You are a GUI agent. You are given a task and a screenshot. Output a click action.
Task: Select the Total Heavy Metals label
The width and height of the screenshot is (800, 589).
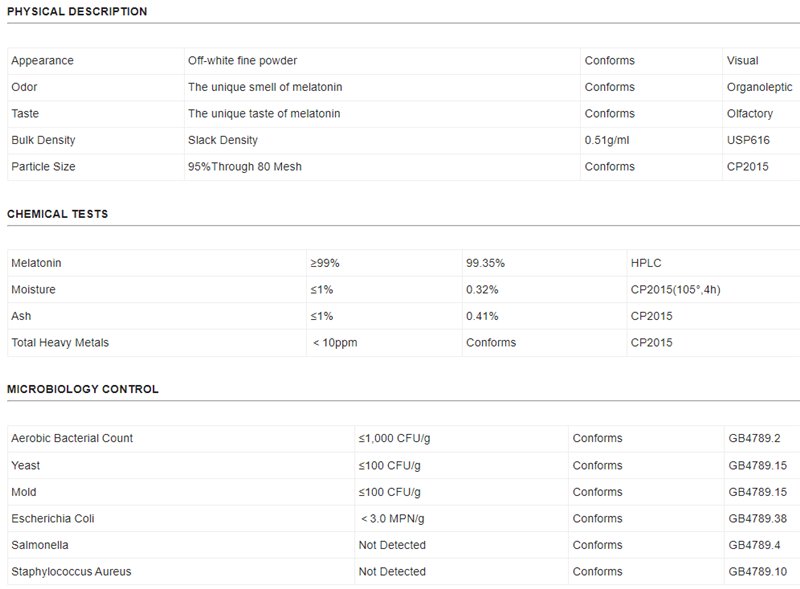point(60,343)
